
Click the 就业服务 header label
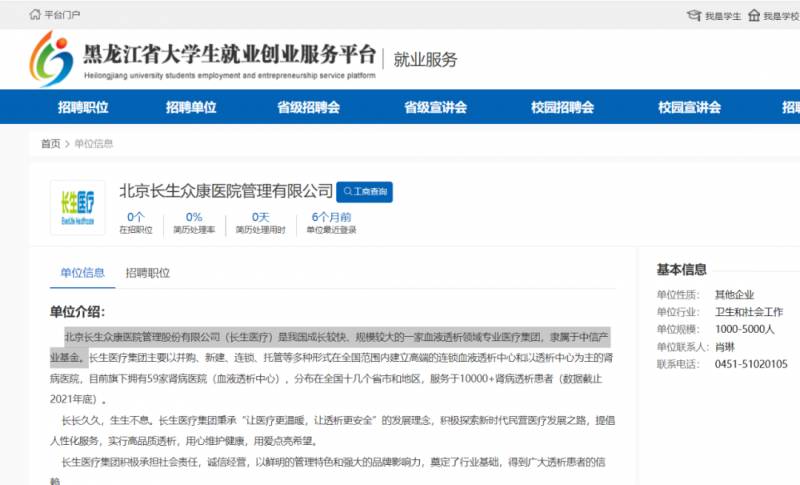click(425, 60)
